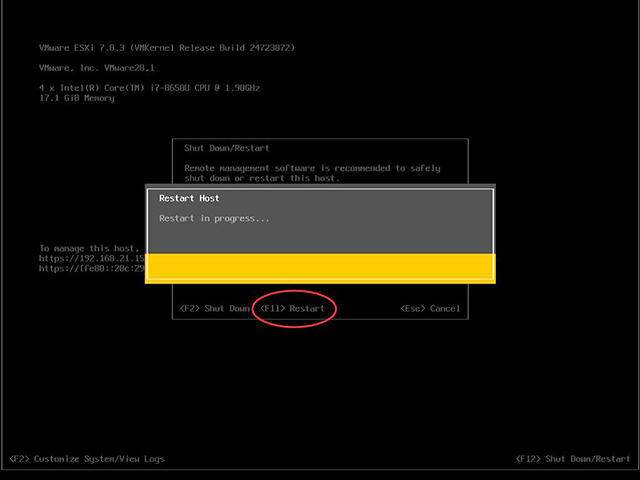This screenshot has width=640, height=480.
Task: Click the Shut Down/Restart dialog heading
Action: (227, 148)
